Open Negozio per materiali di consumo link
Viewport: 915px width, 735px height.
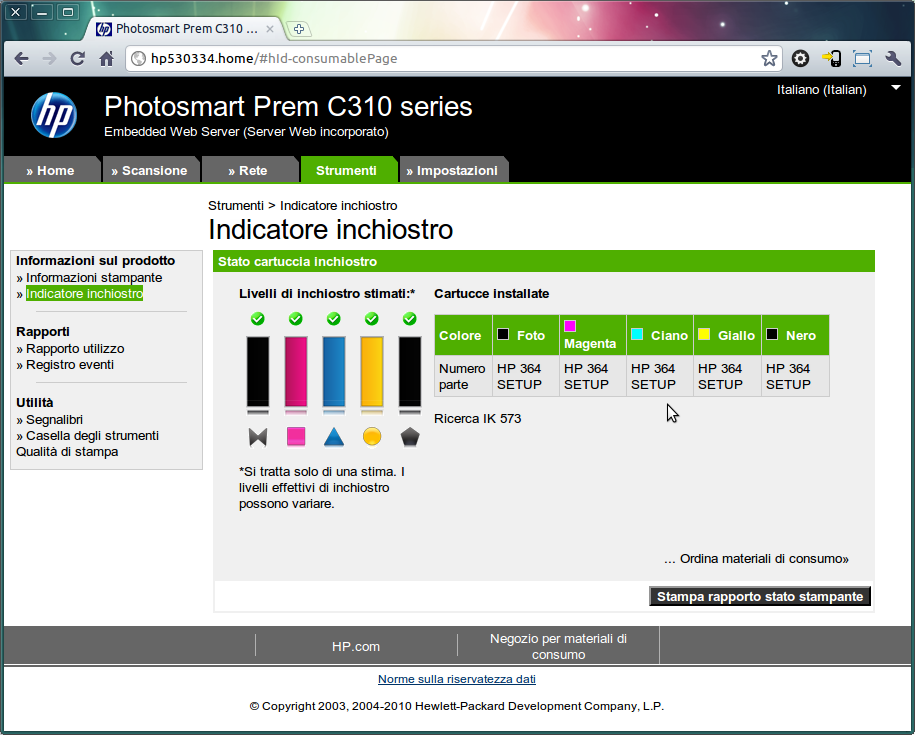pos(558,646)
